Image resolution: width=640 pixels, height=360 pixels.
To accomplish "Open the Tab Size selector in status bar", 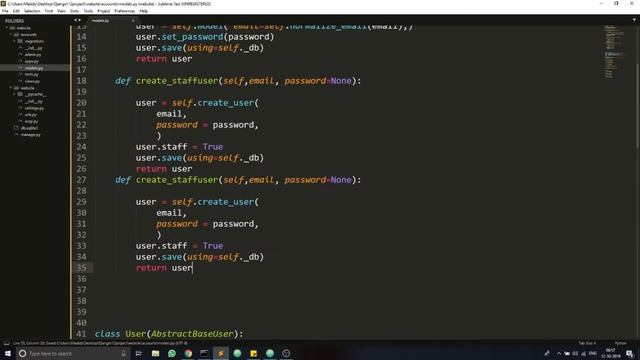I will [x=587, y=343].
